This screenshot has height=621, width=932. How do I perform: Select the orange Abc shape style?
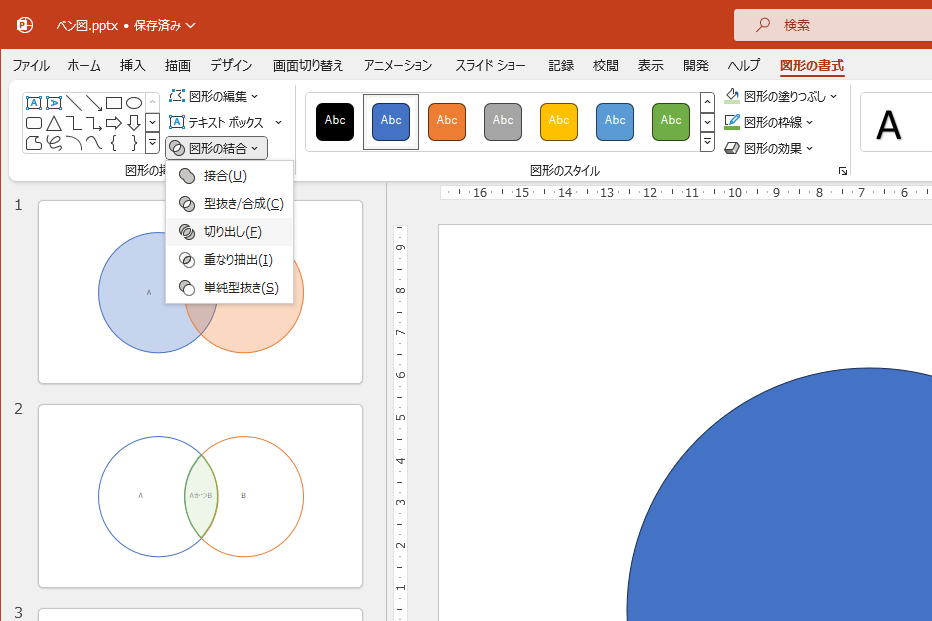446,121
